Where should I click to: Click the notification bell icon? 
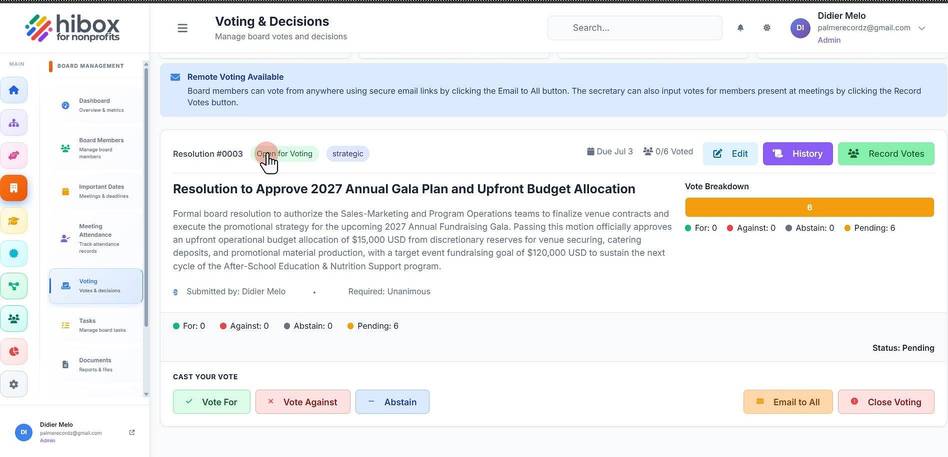point(740,28)
